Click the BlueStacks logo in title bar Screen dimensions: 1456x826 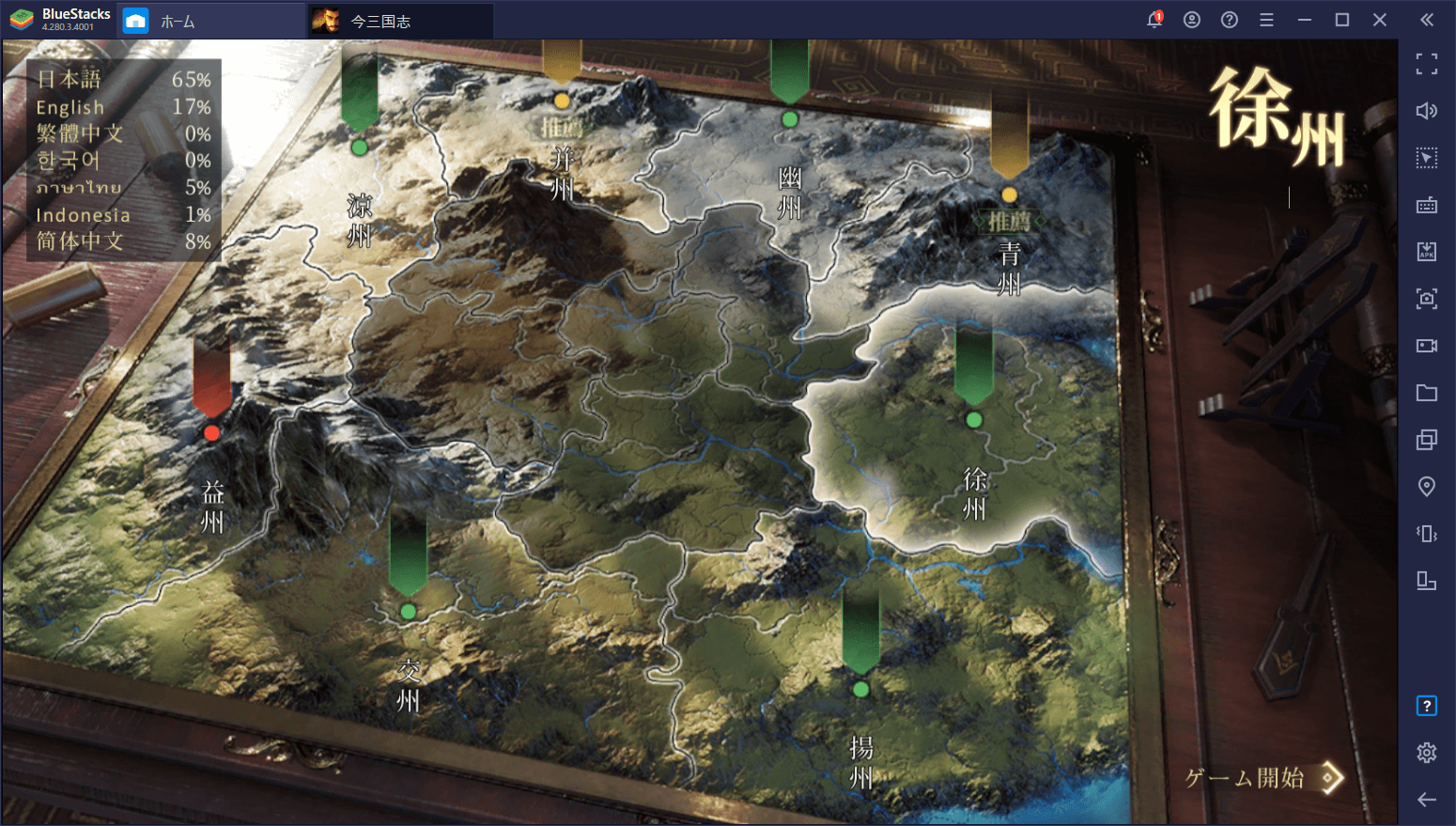tap(23, 20)
